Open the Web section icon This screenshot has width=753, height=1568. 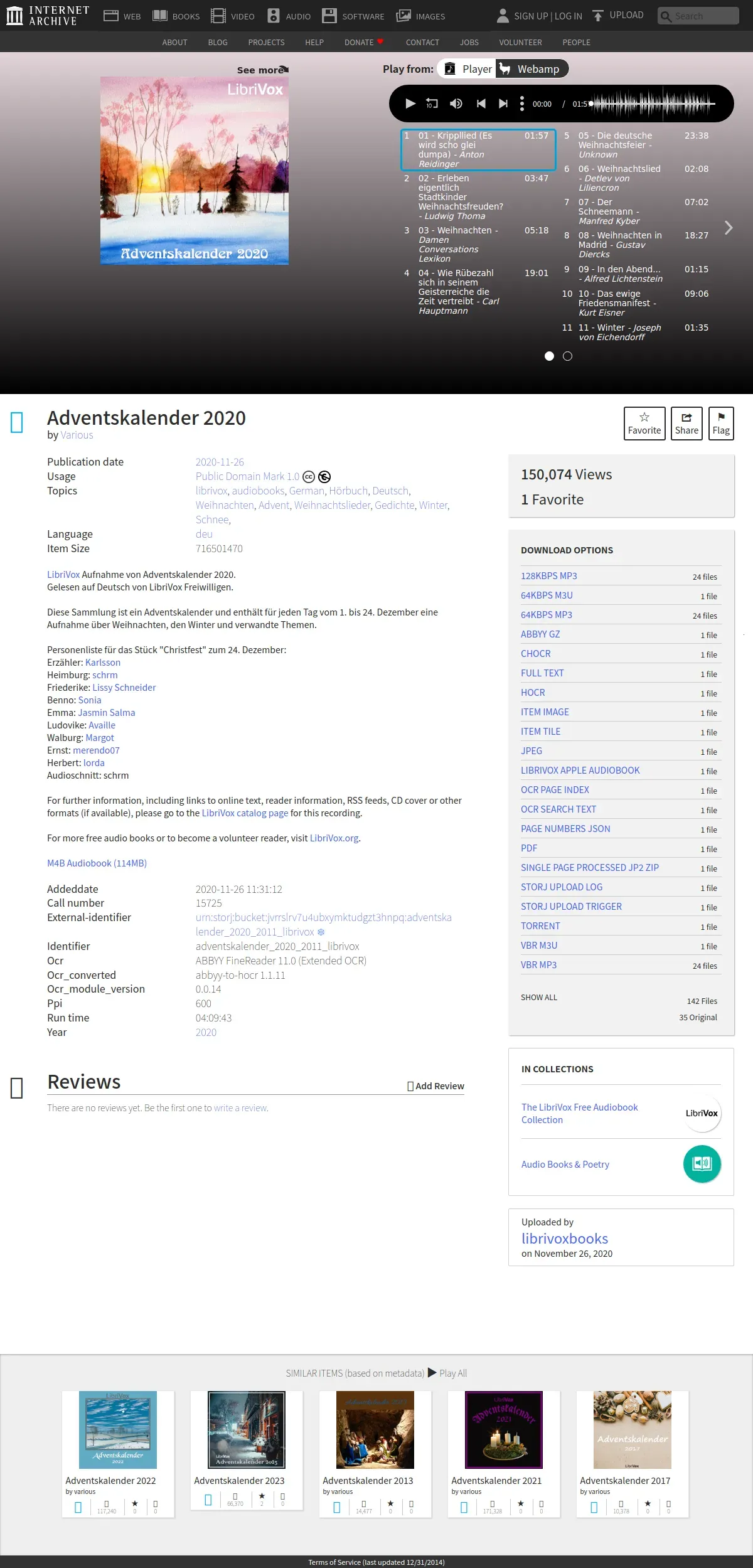coord(111,16)
